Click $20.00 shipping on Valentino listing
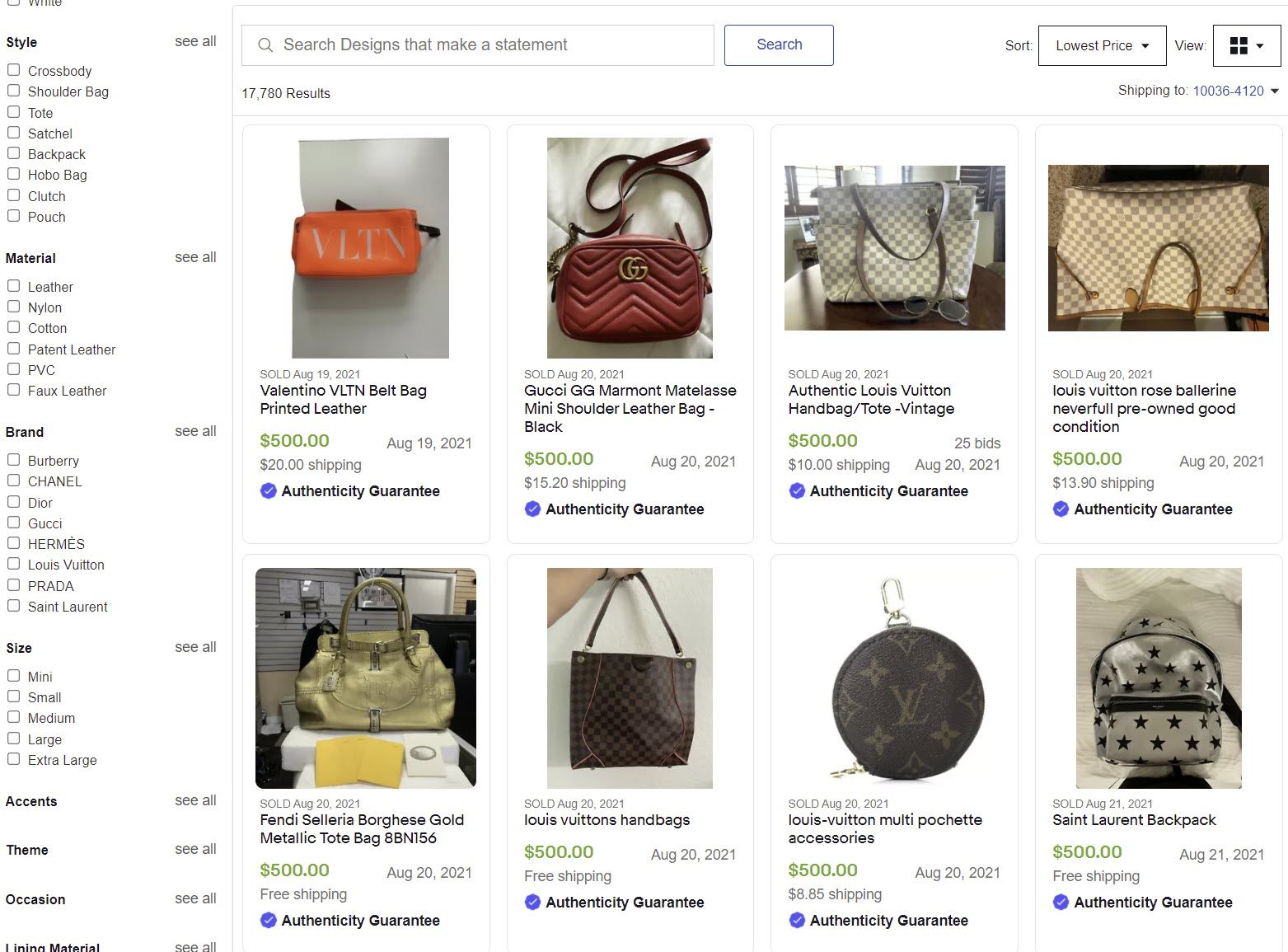Image resolution: width=1288 pixels, height=952 pixels. (x=311, y=465)
